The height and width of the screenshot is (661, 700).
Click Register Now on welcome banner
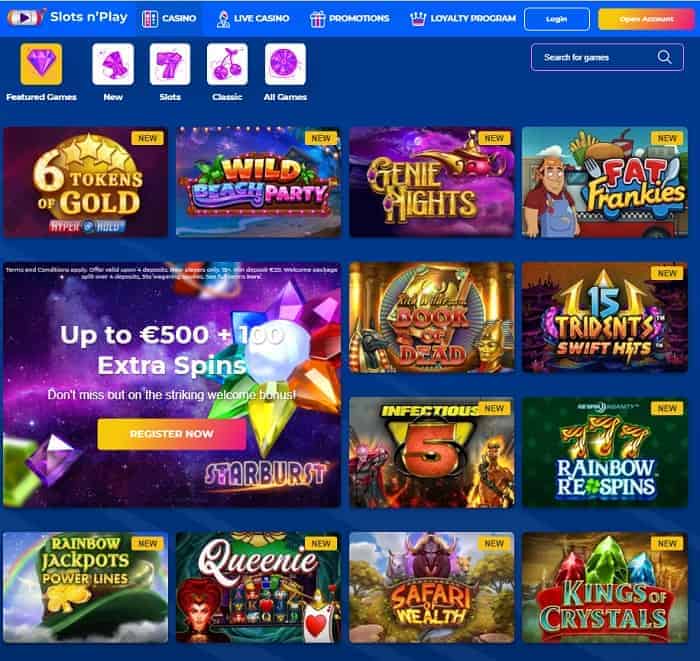click(171, 434)
